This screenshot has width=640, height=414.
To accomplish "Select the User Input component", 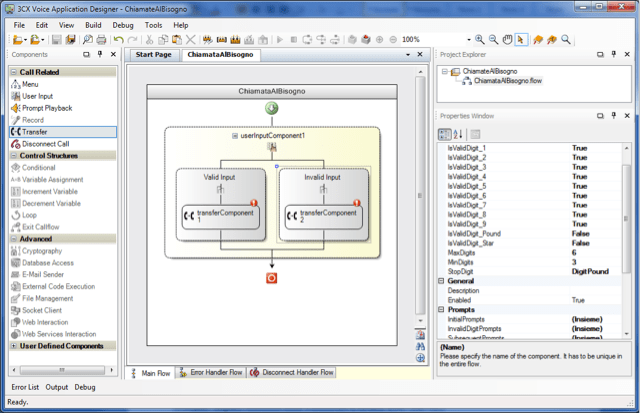I will click(32, 96).
